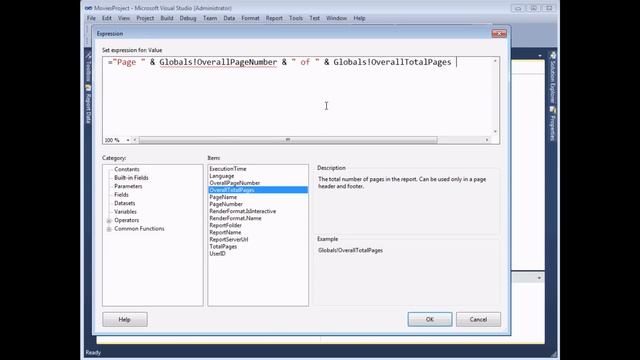Open the Report Data side tab
Viewport: 640px width, 360px height.
88,104
